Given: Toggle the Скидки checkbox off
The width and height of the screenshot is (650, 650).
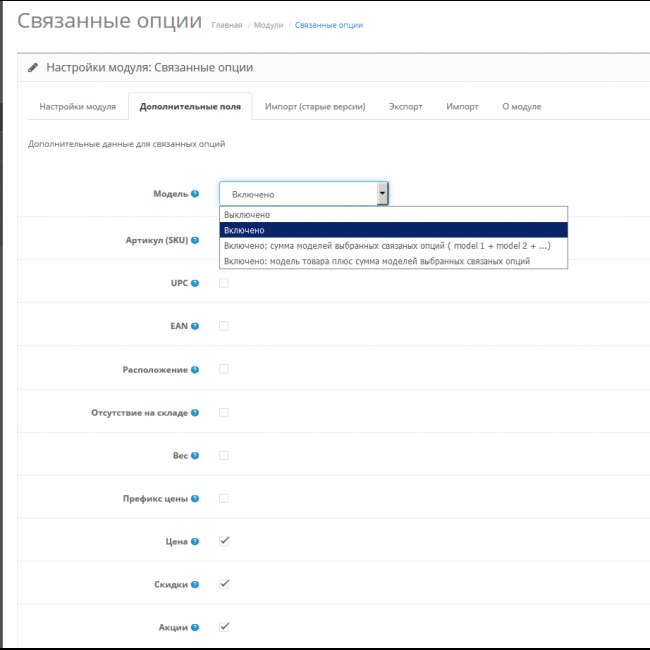Looking at the screenshot, I should click(x=224, y=584).
